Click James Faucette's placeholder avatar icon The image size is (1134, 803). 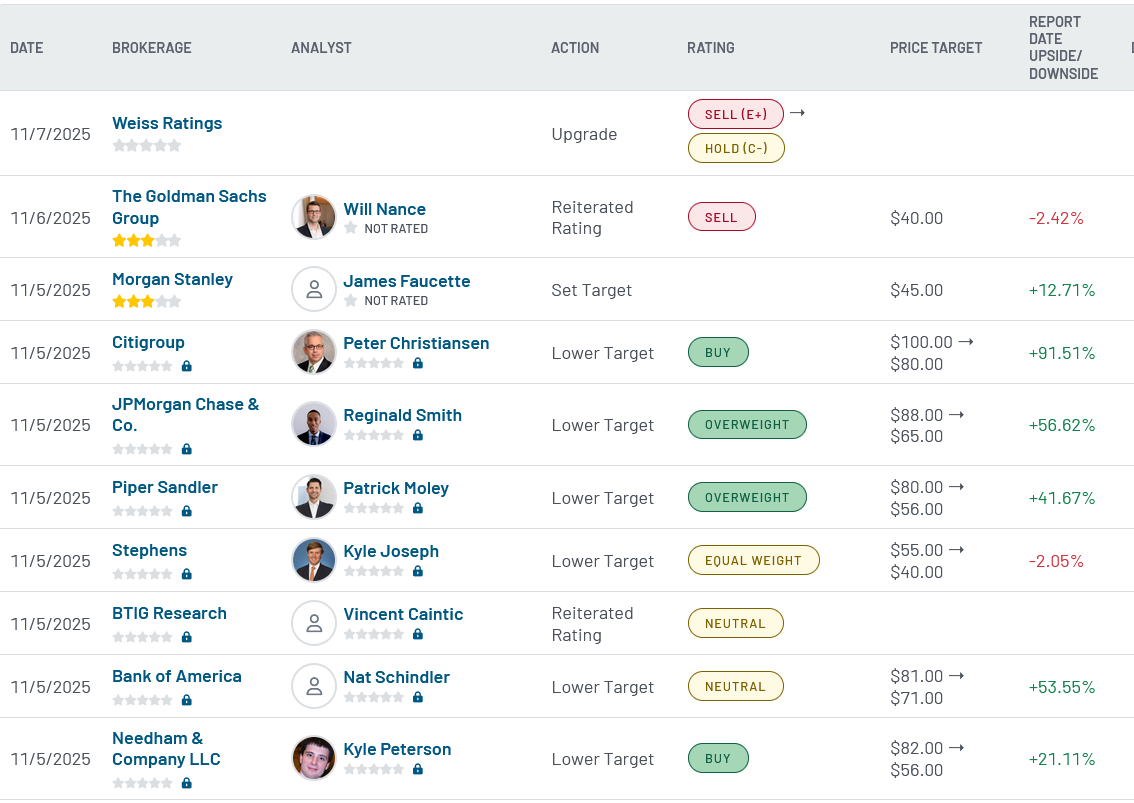[x=314, y=289]
